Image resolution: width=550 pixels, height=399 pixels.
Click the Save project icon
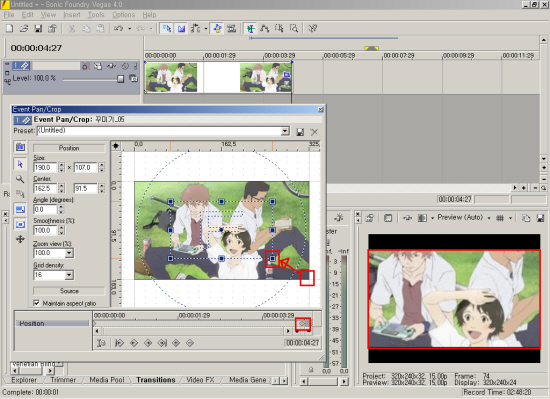pos(38,28)
